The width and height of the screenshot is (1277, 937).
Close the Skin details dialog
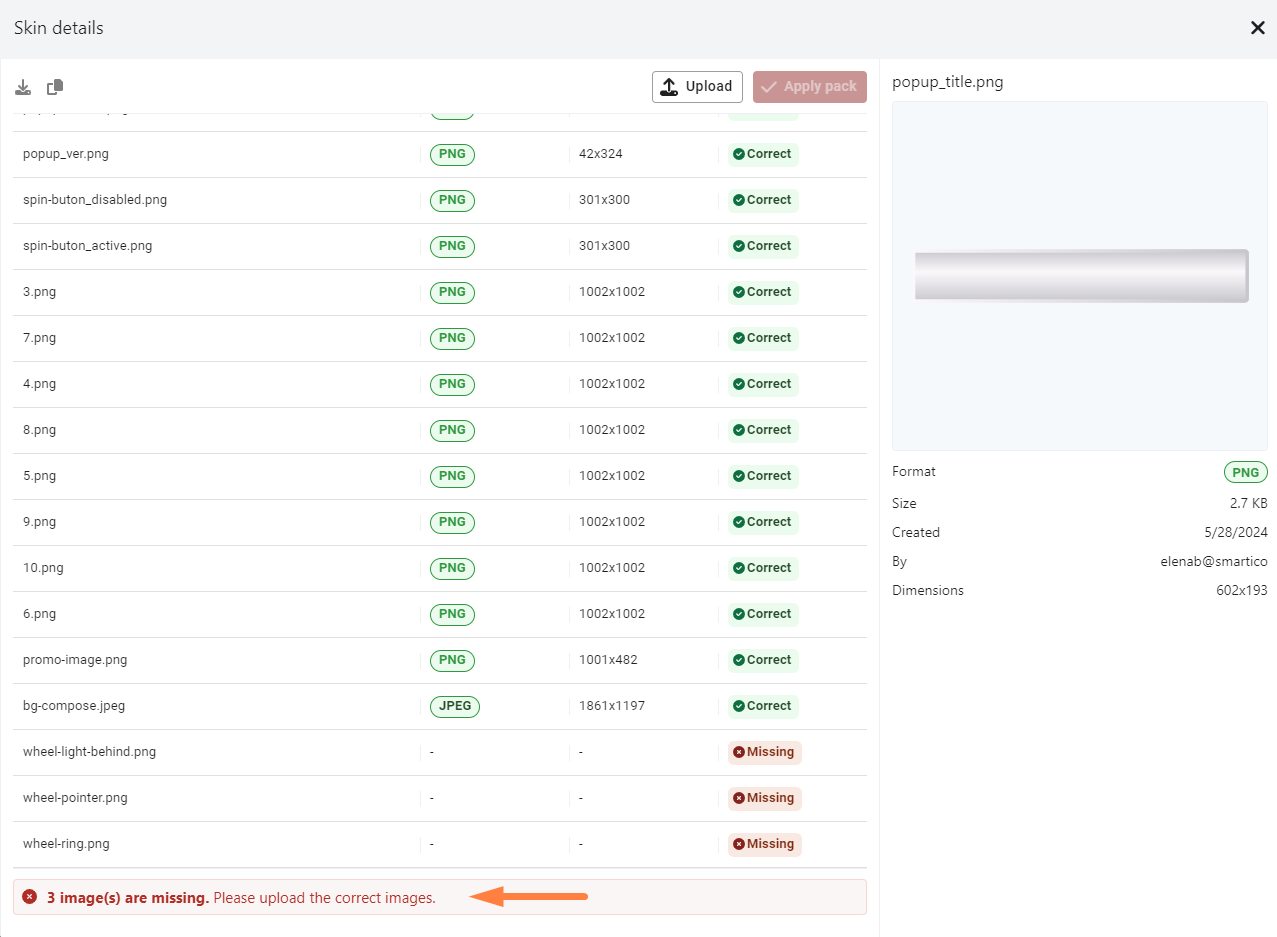click(x=1257, y=28)
